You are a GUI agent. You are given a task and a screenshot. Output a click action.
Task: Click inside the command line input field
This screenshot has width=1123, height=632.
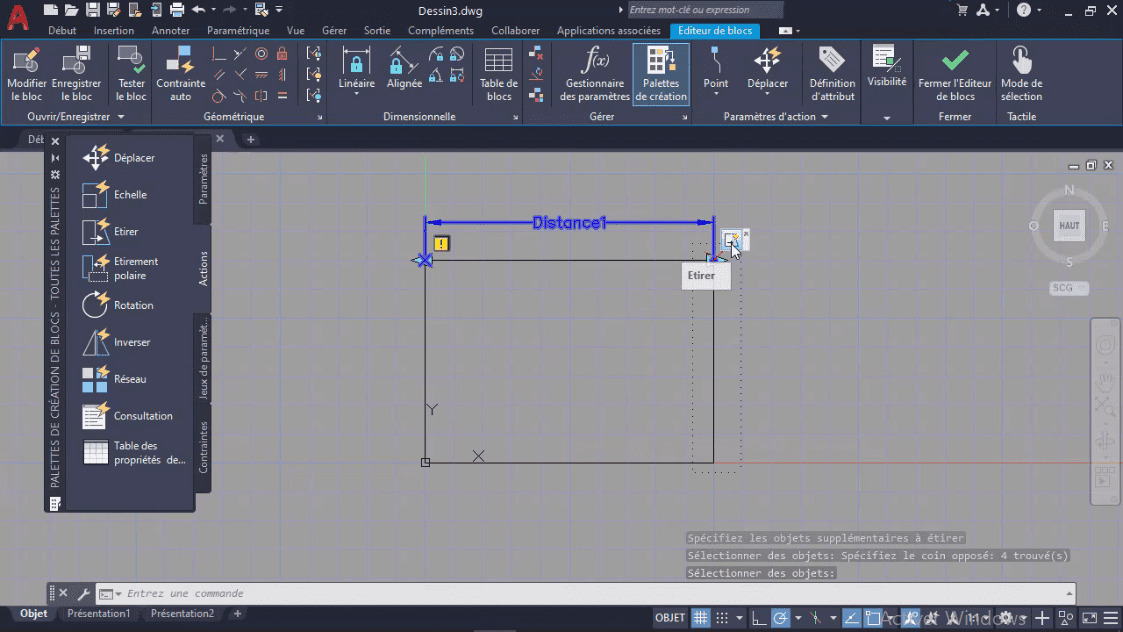point(400,592)
